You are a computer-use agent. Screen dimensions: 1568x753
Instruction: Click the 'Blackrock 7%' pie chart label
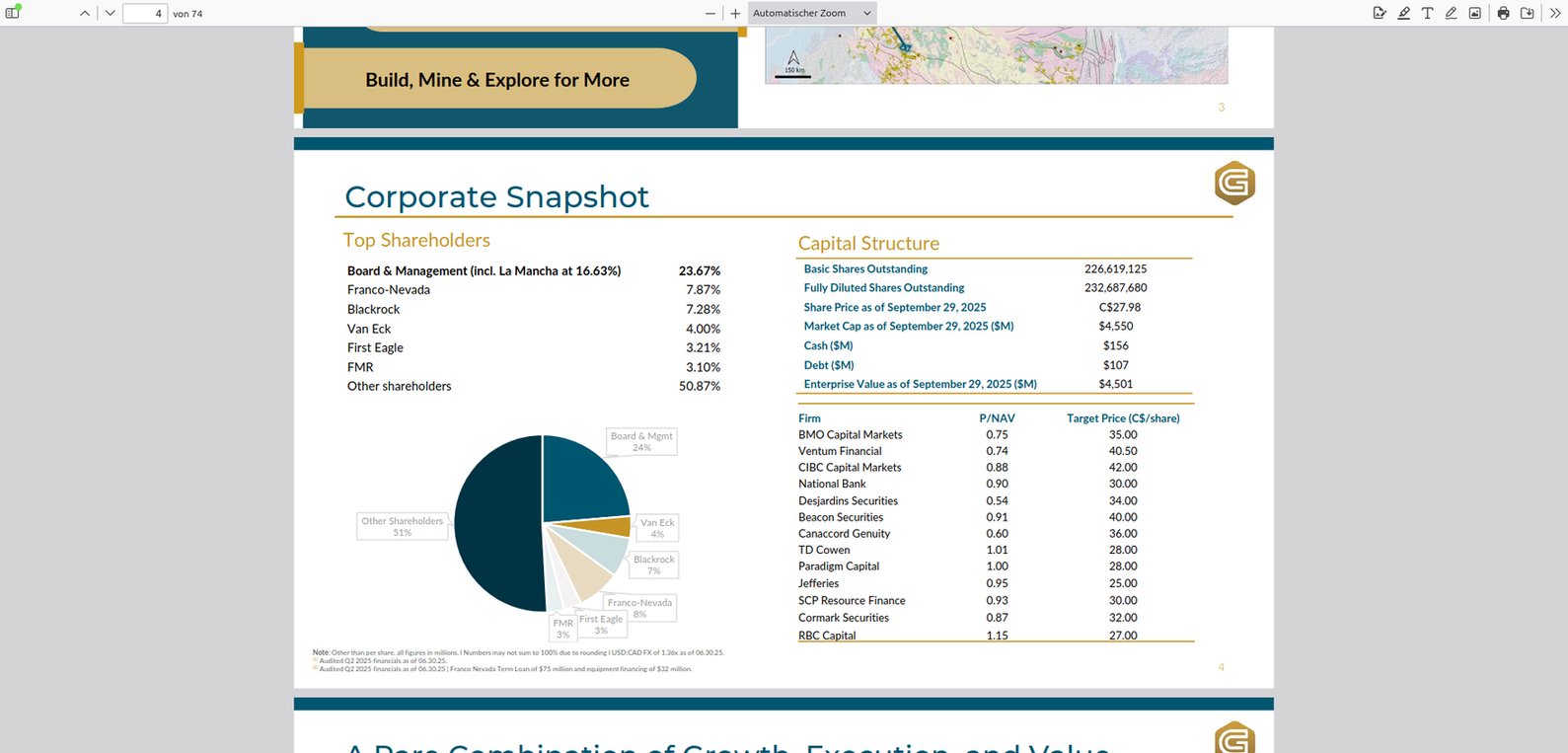point(654,565)
